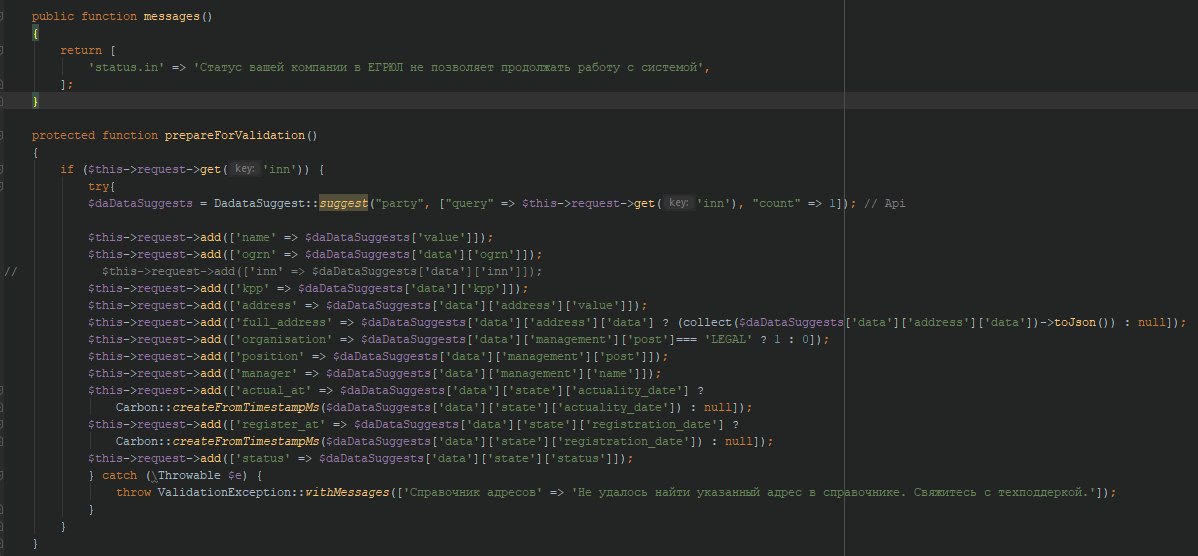Click the try keyword
The width and height of the screenshot is (1198, 556).
99,186
